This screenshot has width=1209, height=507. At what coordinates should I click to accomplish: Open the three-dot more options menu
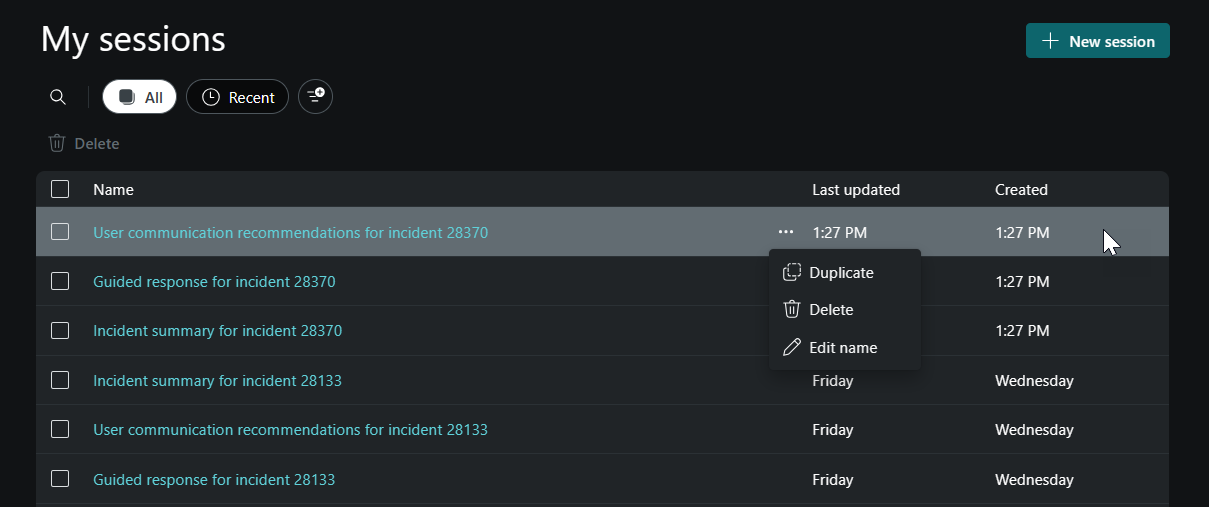pyautogui.click(x=786, y=232)
